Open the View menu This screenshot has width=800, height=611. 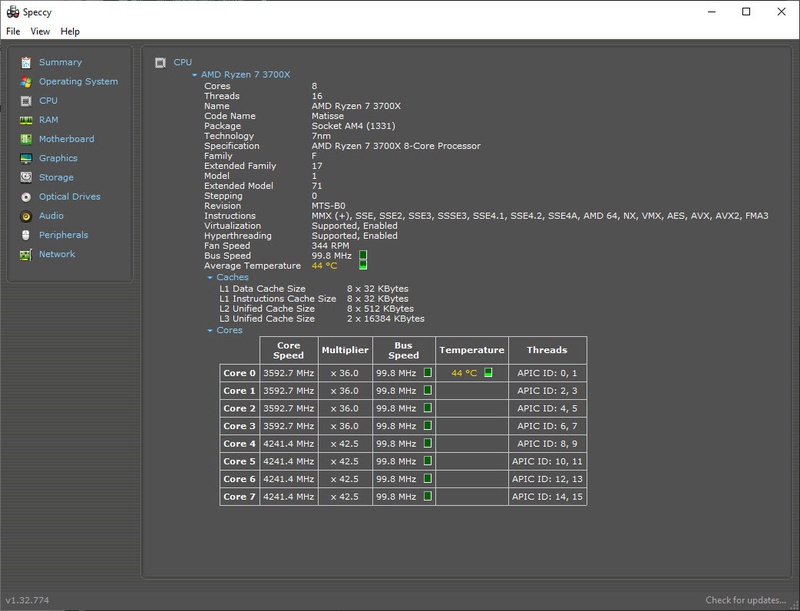40,32
